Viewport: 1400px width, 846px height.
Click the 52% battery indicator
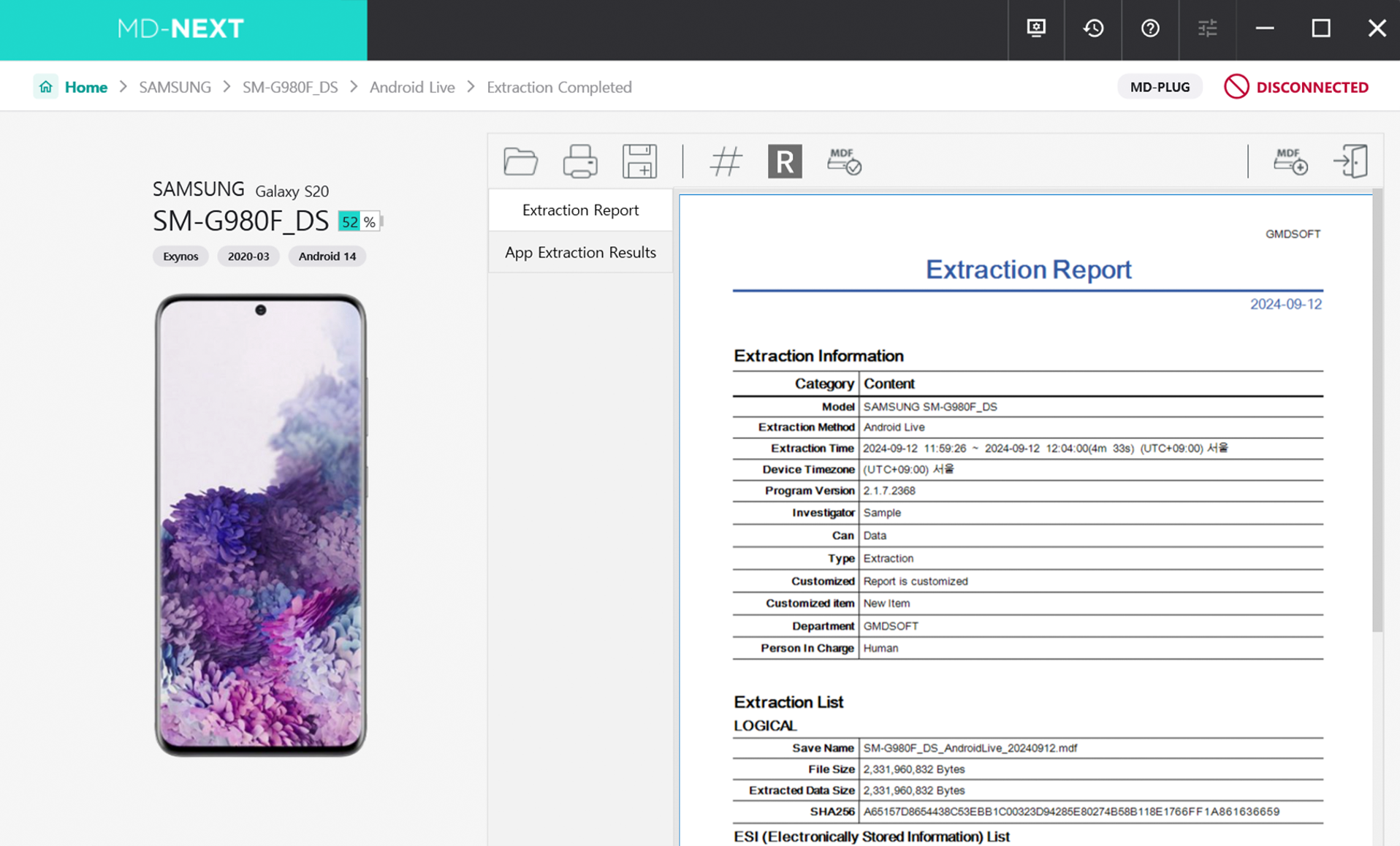click(359, 221)
